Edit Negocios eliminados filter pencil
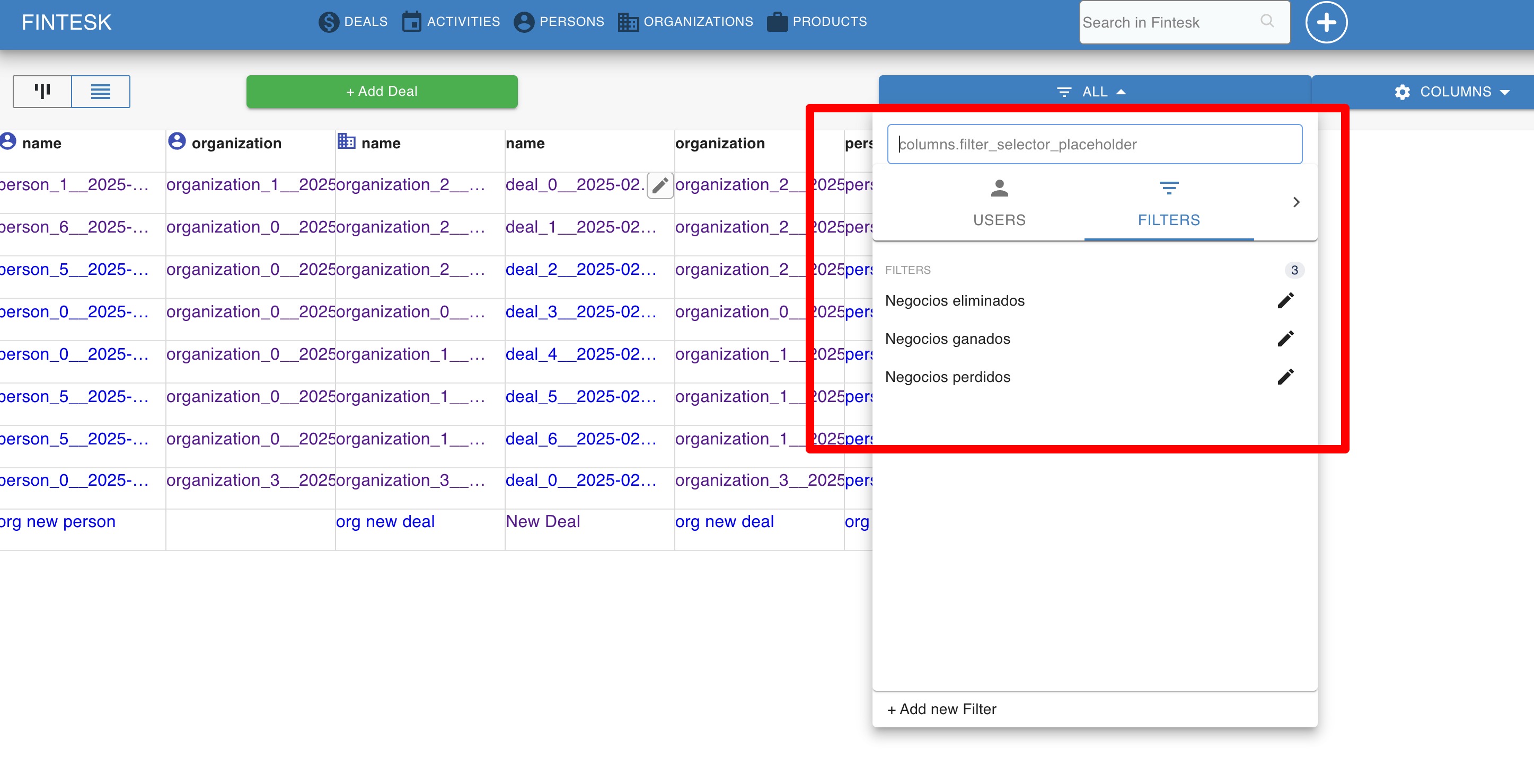1534x784 pixels. [1286, 301]
